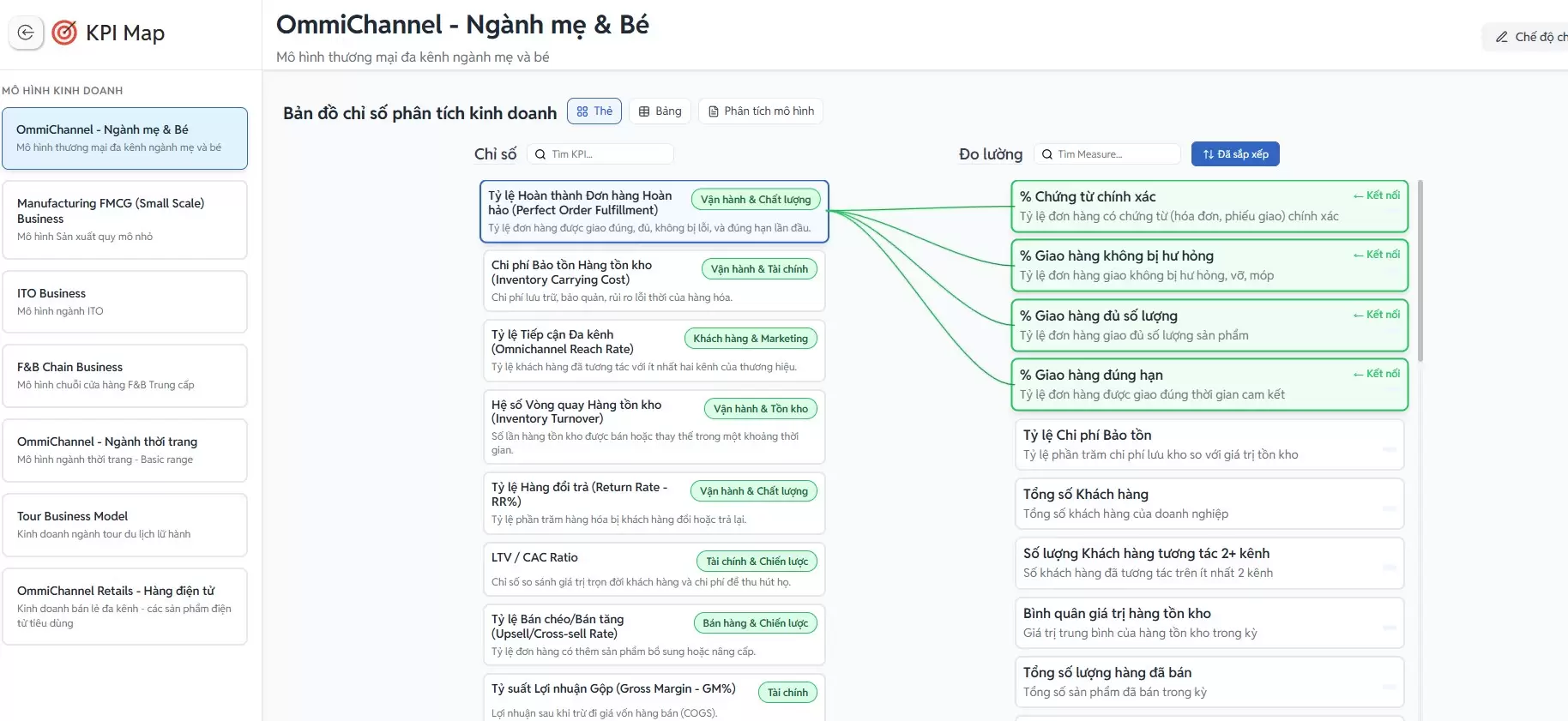This screenshot has height=721, width=1568.
Task: Switch to the Bảng table view
Action: tap(660, 111)
